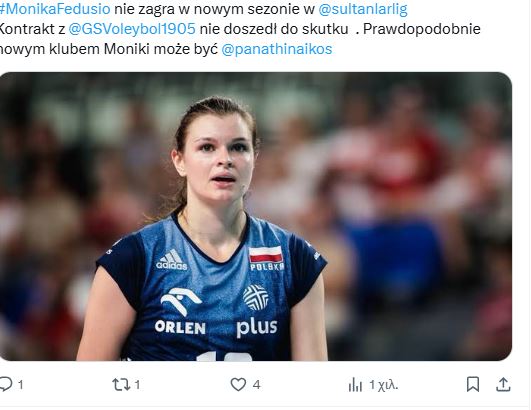531x410 pixels.
Task: Open the volleyball player photo
Action: tap(255, 216)
